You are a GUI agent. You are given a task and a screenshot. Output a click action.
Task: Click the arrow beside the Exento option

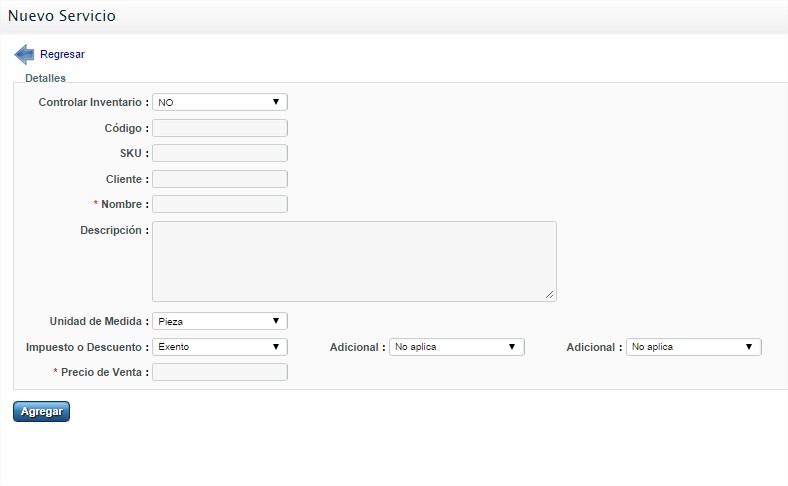click(276, 346)
